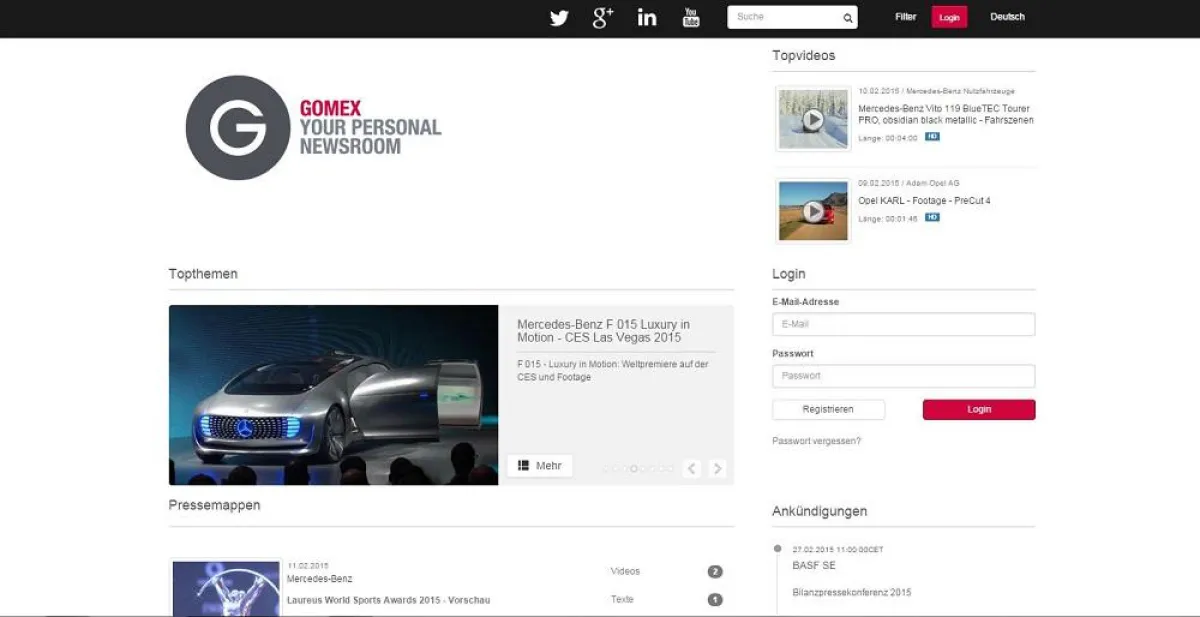
Task: Open the YouTube icon in the header
Action: 691,17
